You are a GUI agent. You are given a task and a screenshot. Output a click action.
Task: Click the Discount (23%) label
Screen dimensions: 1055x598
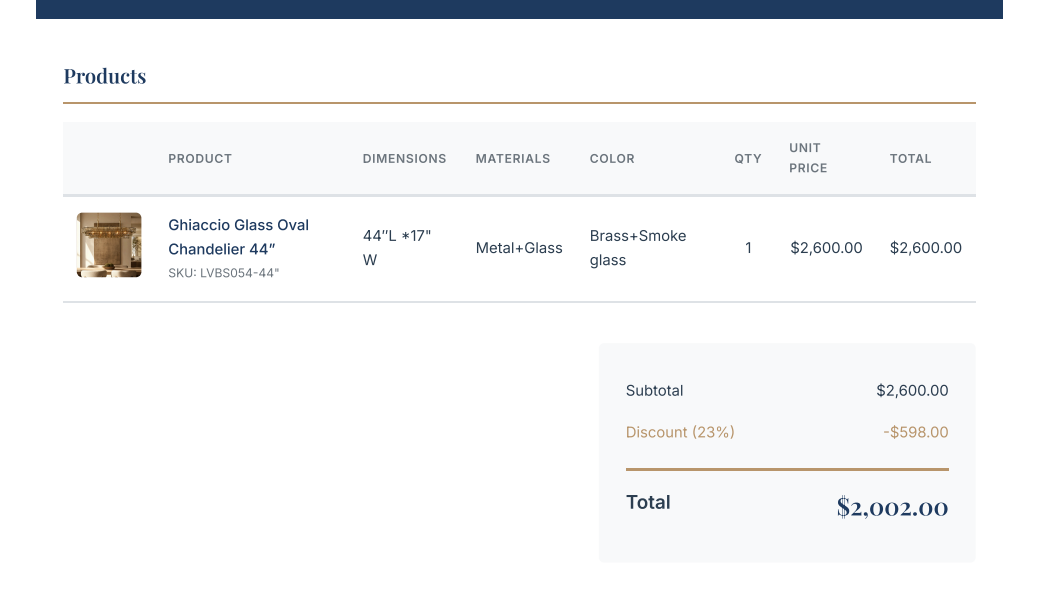[680, 433]
